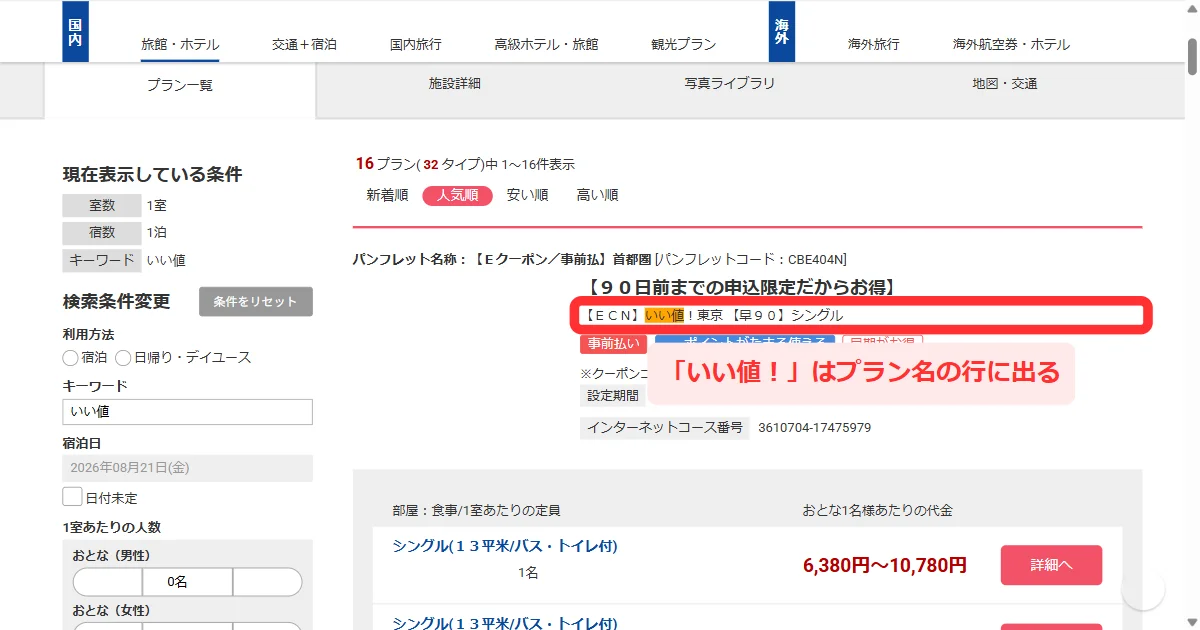Image resolution: width=1200 pixels, height=630 pixels.
Task: Click the 事前払い red tag
Action: (x=613, y=344)
